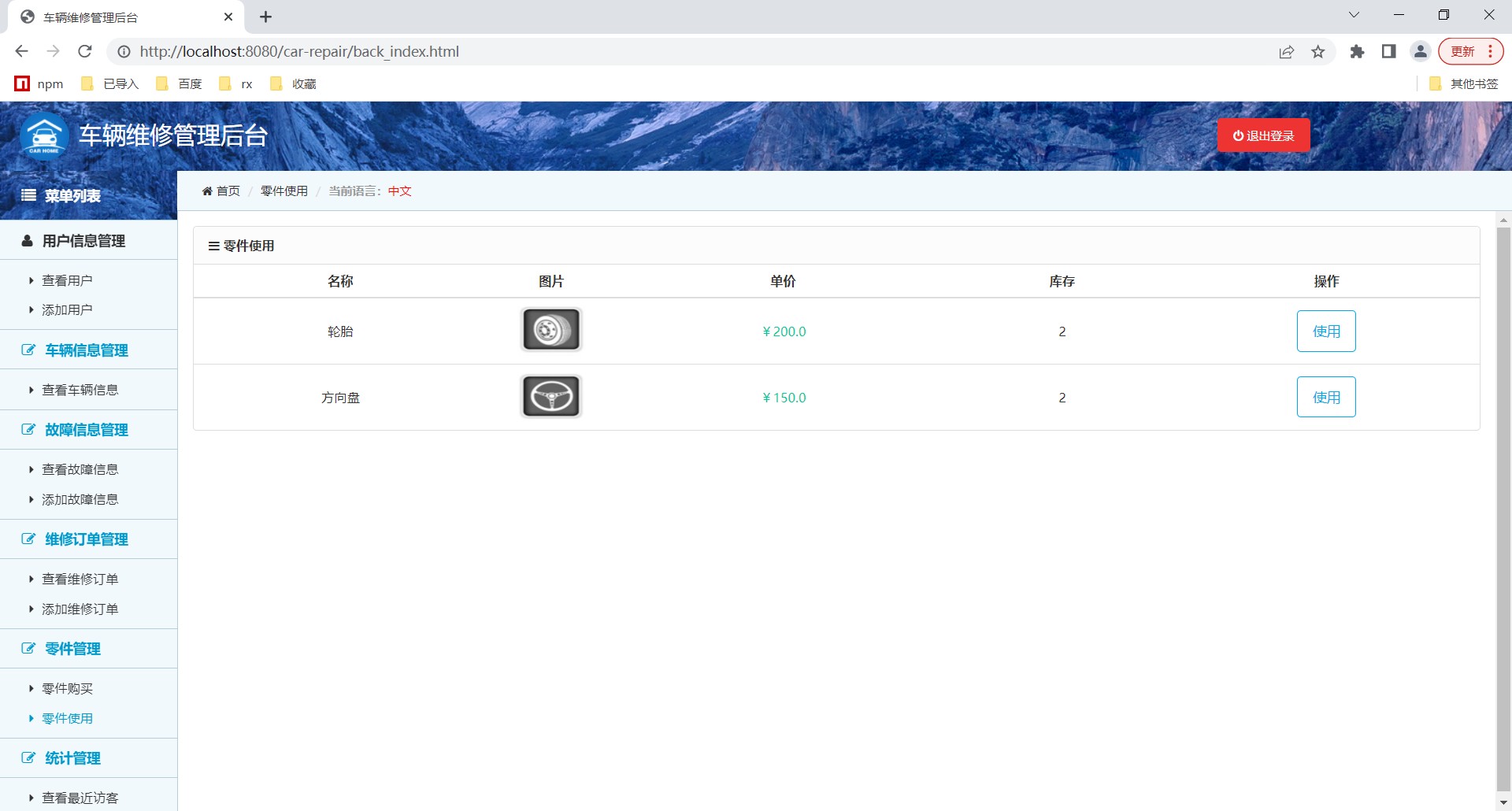Click the car home logo icon
The height and width of the screenshot is (811, 1512).
point(44,136)
